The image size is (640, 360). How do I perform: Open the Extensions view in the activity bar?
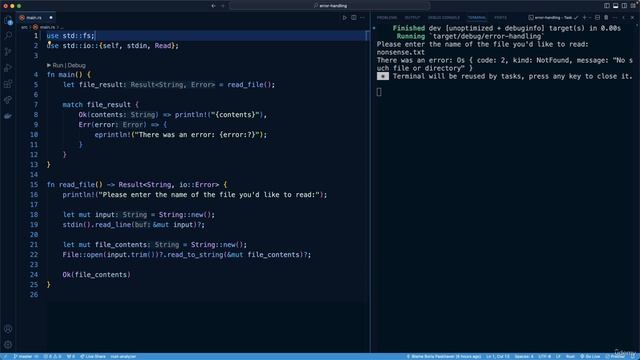[x=8, y=84]
